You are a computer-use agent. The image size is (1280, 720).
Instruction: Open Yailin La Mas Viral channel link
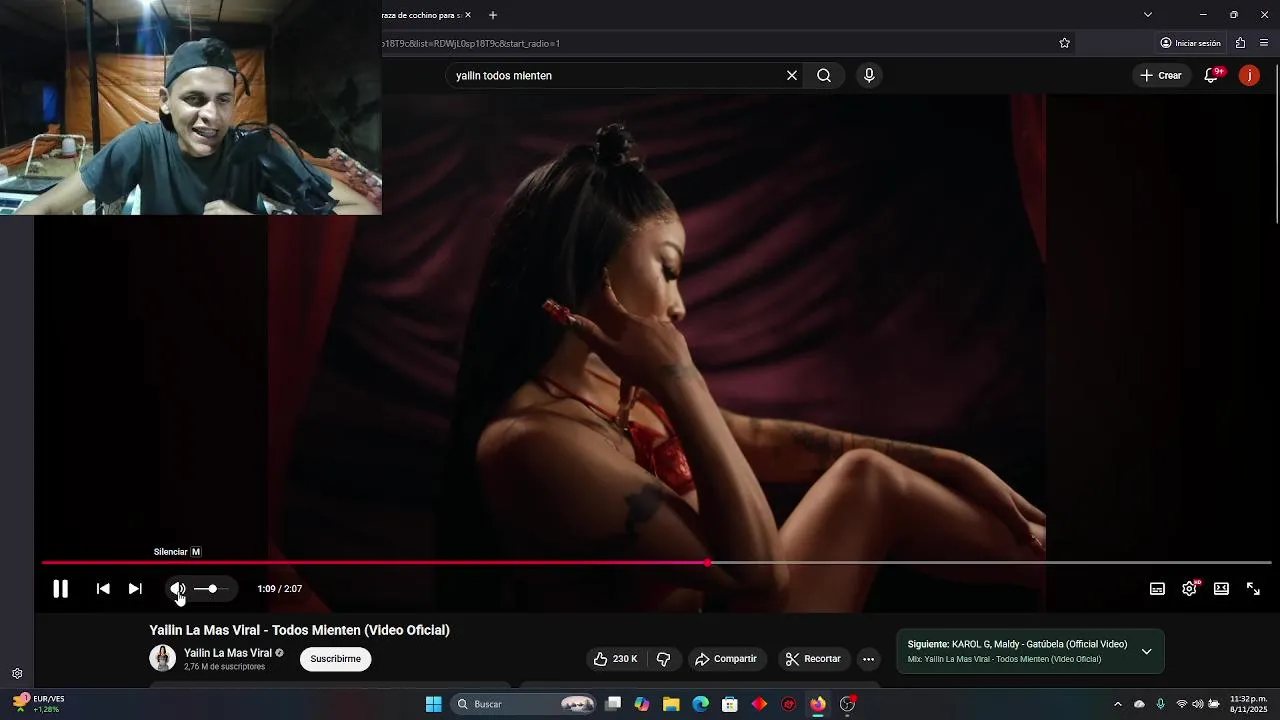pos(228,653)
